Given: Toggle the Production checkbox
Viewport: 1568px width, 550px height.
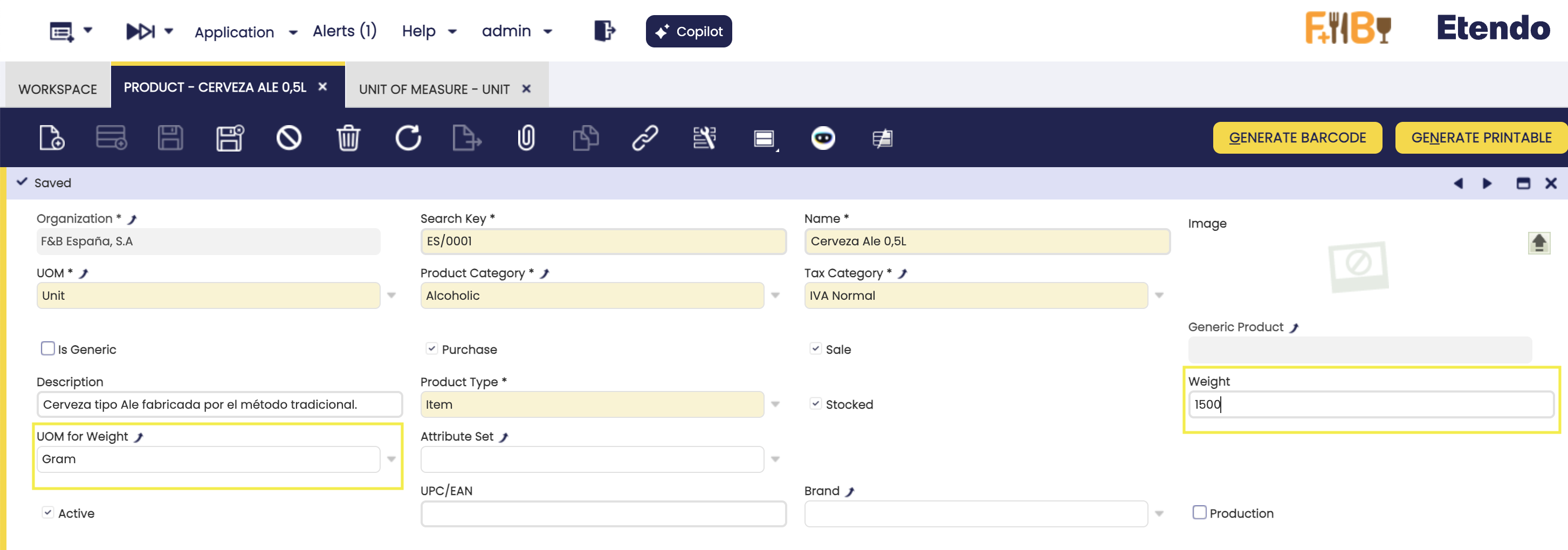Looking at the screenshot, I should click(x=1199, y=512).
